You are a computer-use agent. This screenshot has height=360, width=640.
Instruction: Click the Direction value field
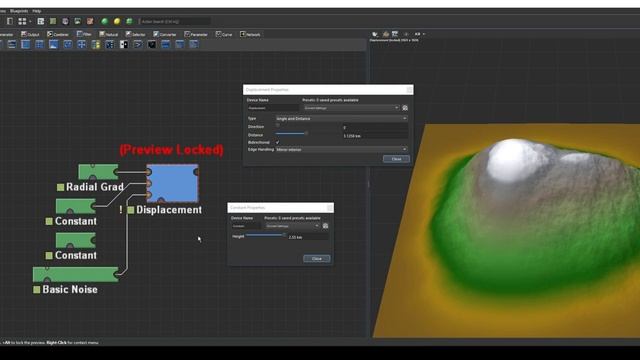pos(375,127)
